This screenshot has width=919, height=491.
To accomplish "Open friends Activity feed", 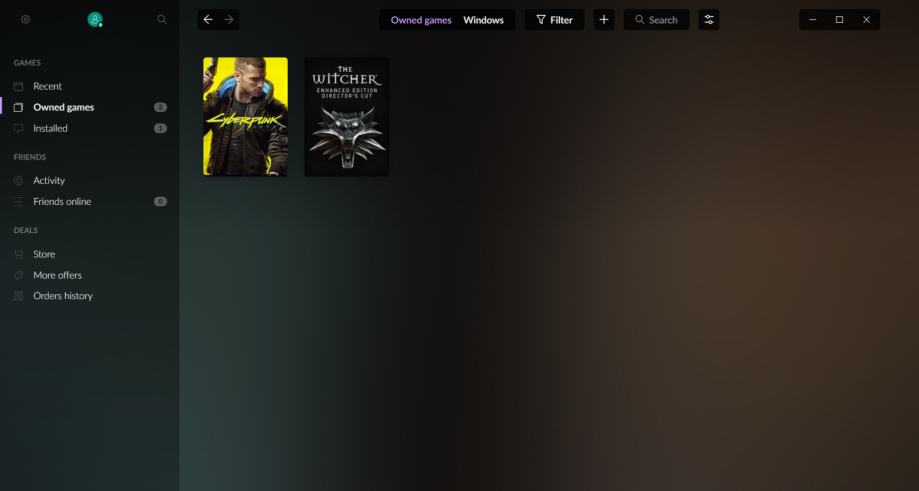I will click(x=49, y=180).
